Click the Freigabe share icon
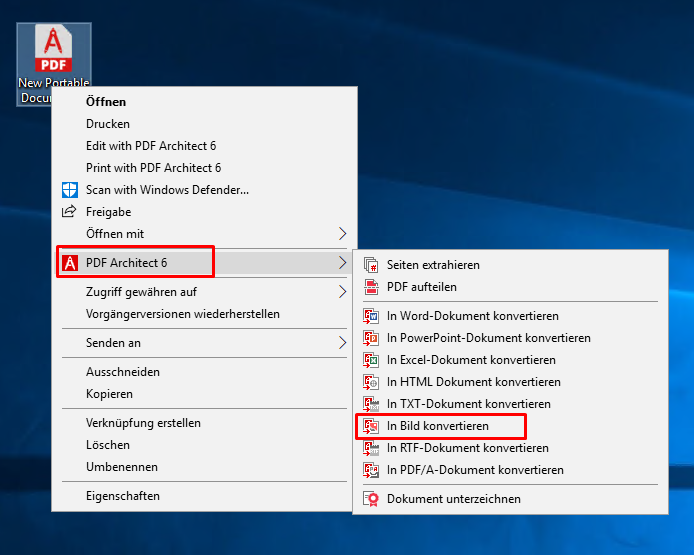The width and height of the screenshot is (694, 555). point(69,212)
